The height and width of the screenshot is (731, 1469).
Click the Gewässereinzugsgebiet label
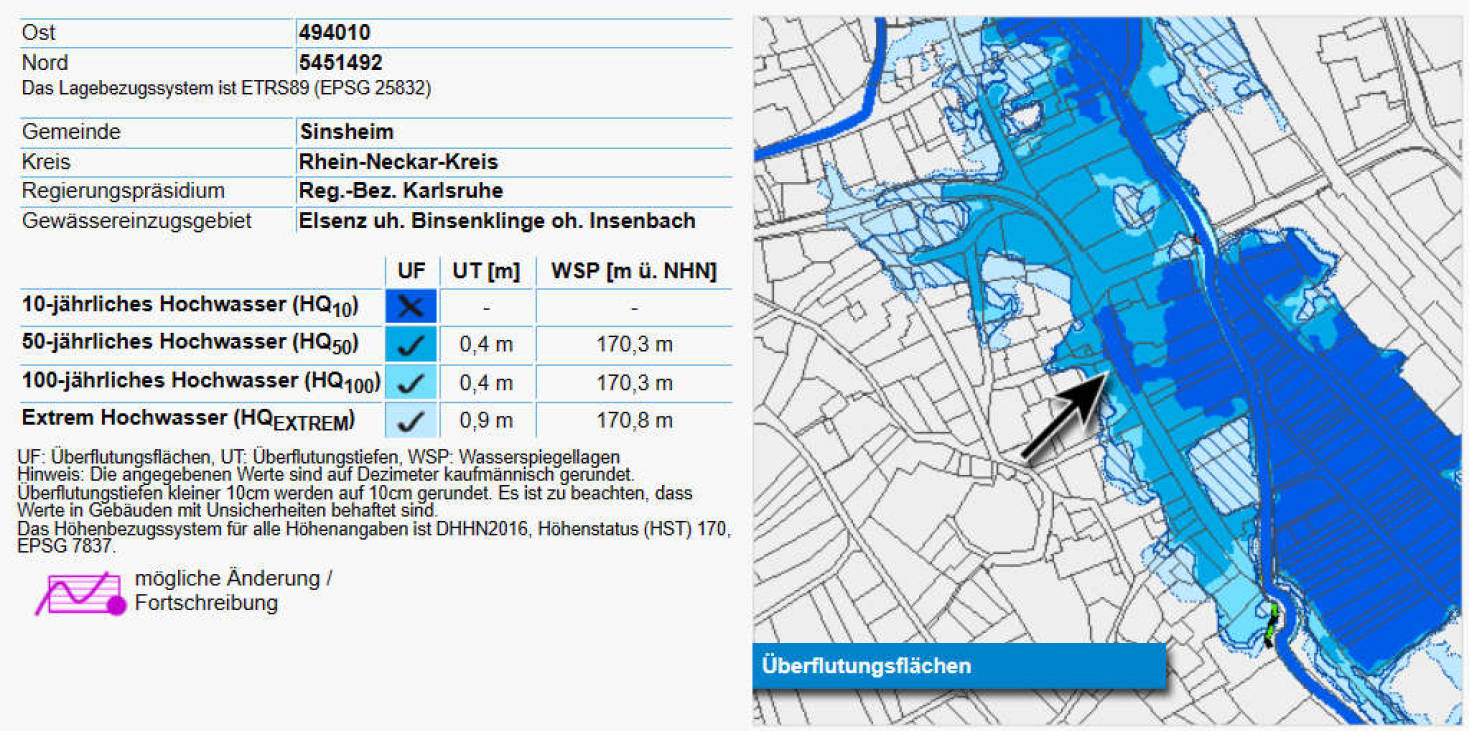tap(137, 221)
